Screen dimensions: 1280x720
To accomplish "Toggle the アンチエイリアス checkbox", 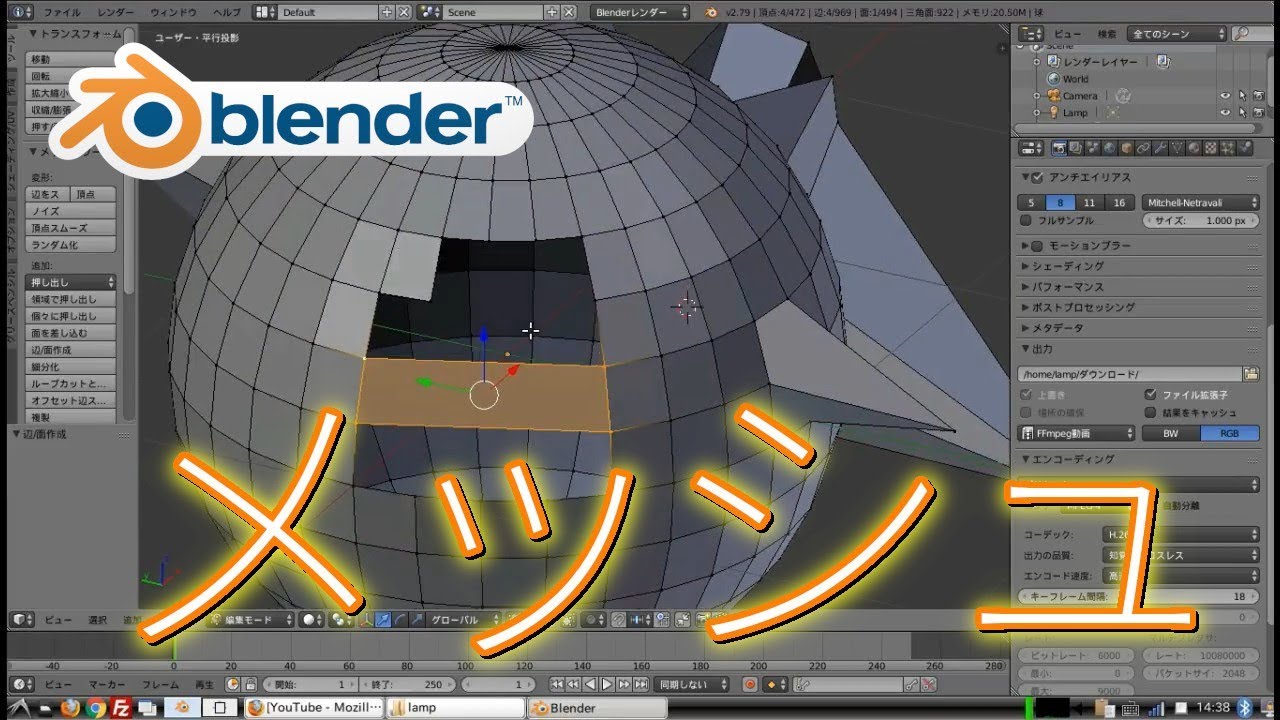I will click(1037, 177).
